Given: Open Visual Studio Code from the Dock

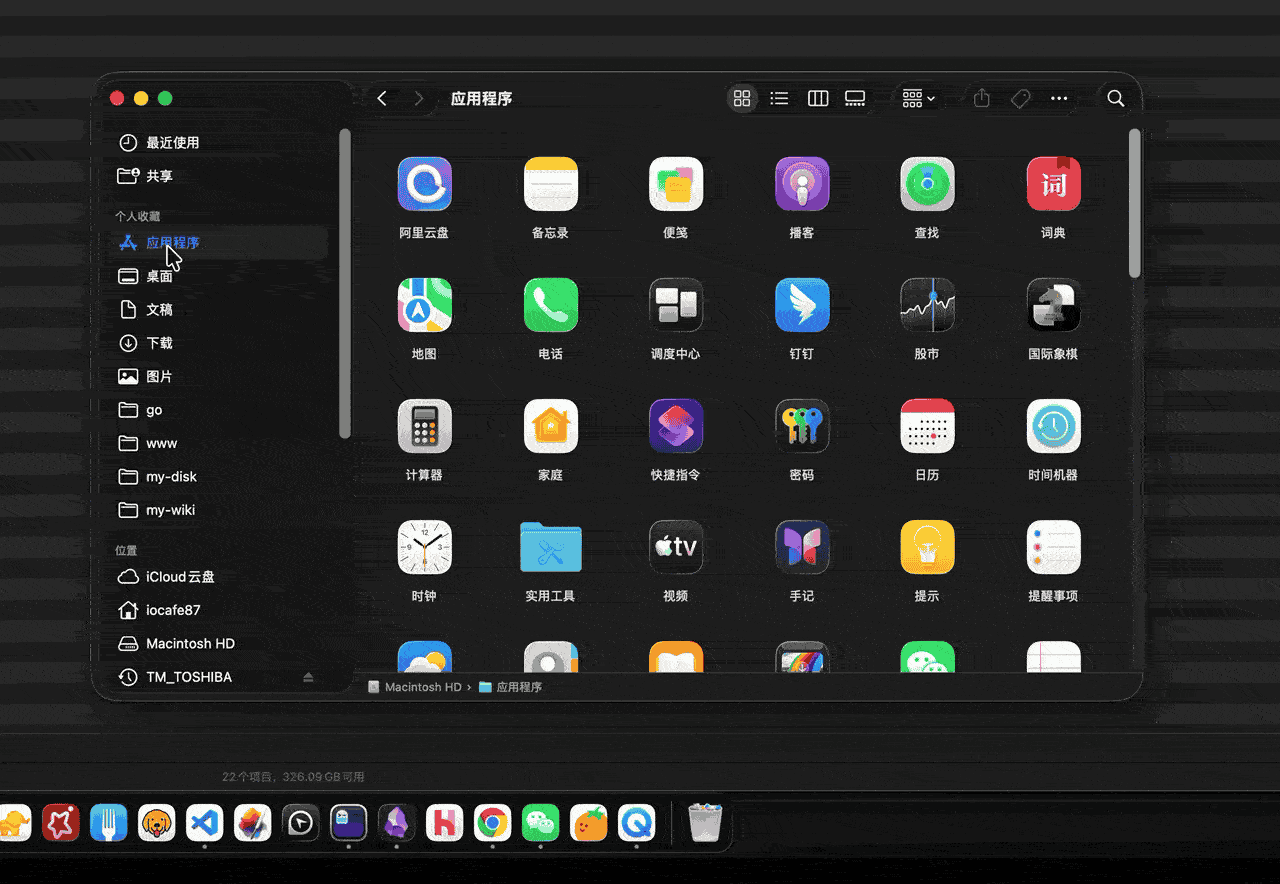Looking at the screenshot, I should (204, 823).
